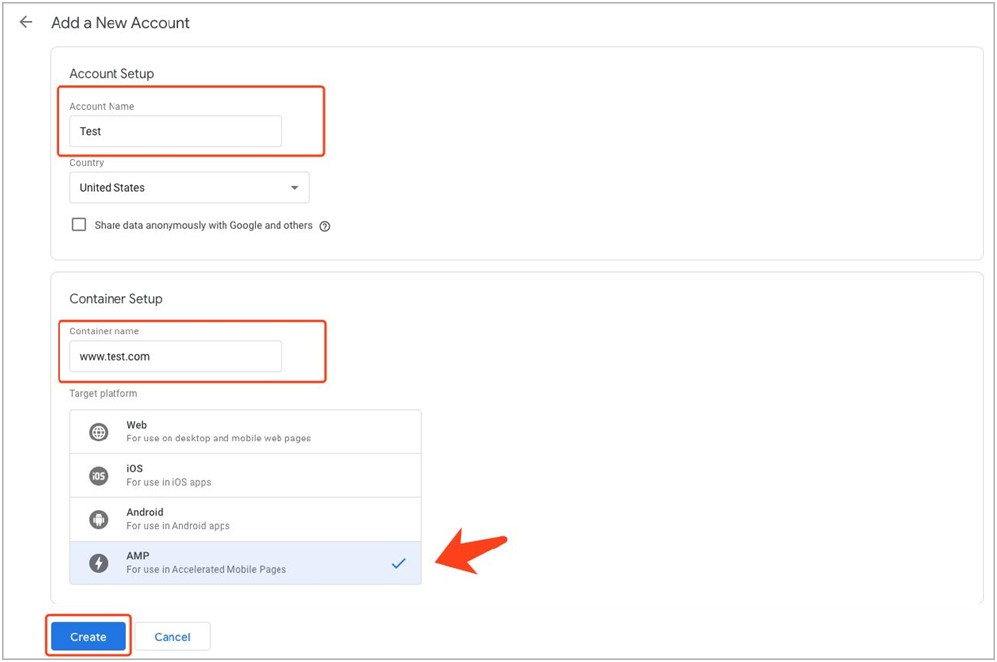Choose Android target platform option
This screenshot has height=662, width=997.
(x=245, y=520)
